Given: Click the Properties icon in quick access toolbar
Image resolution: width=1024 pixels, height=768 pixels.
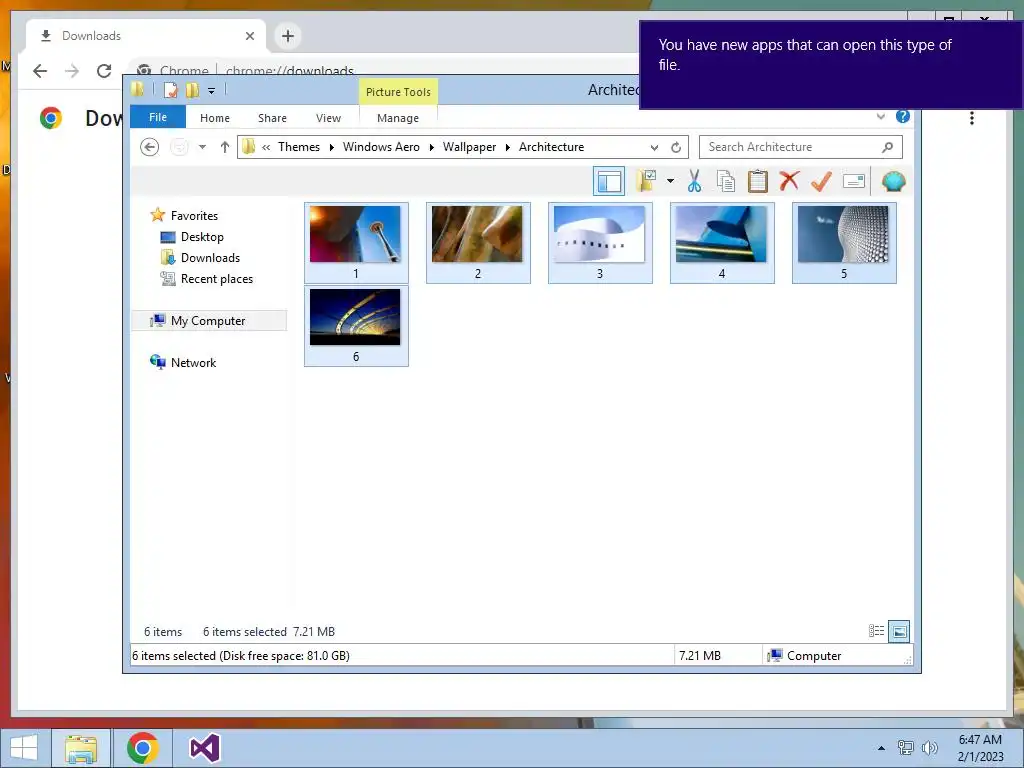Looking at the screenshot, I should [170, 90].
